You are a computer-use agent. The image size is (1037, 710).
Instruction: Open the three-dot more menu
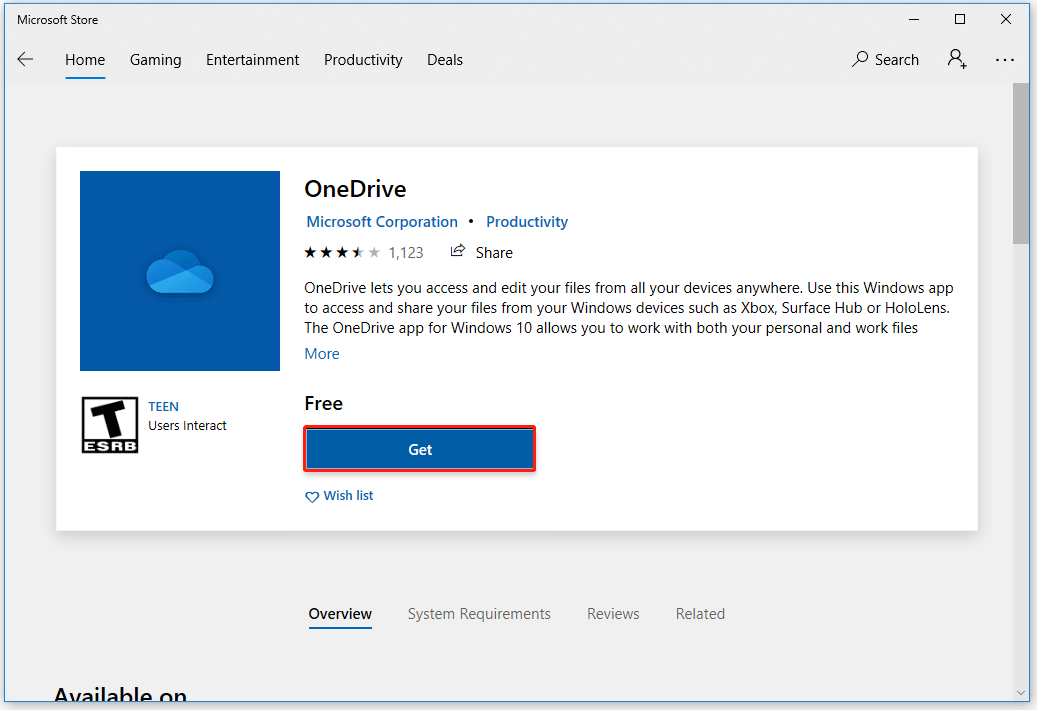[x=1005, y=59]
